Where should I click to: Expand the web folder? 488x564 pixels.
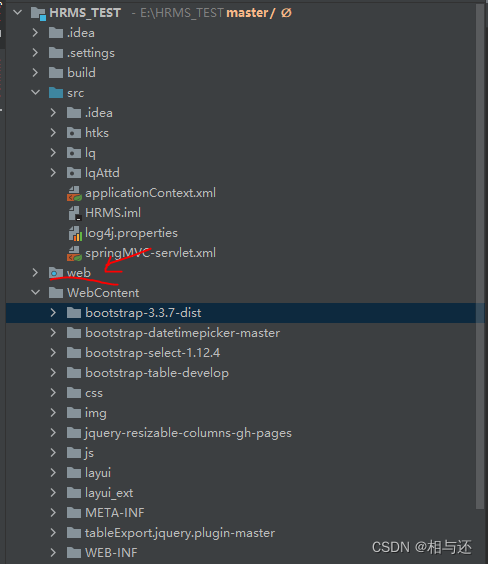pos(35,273)
